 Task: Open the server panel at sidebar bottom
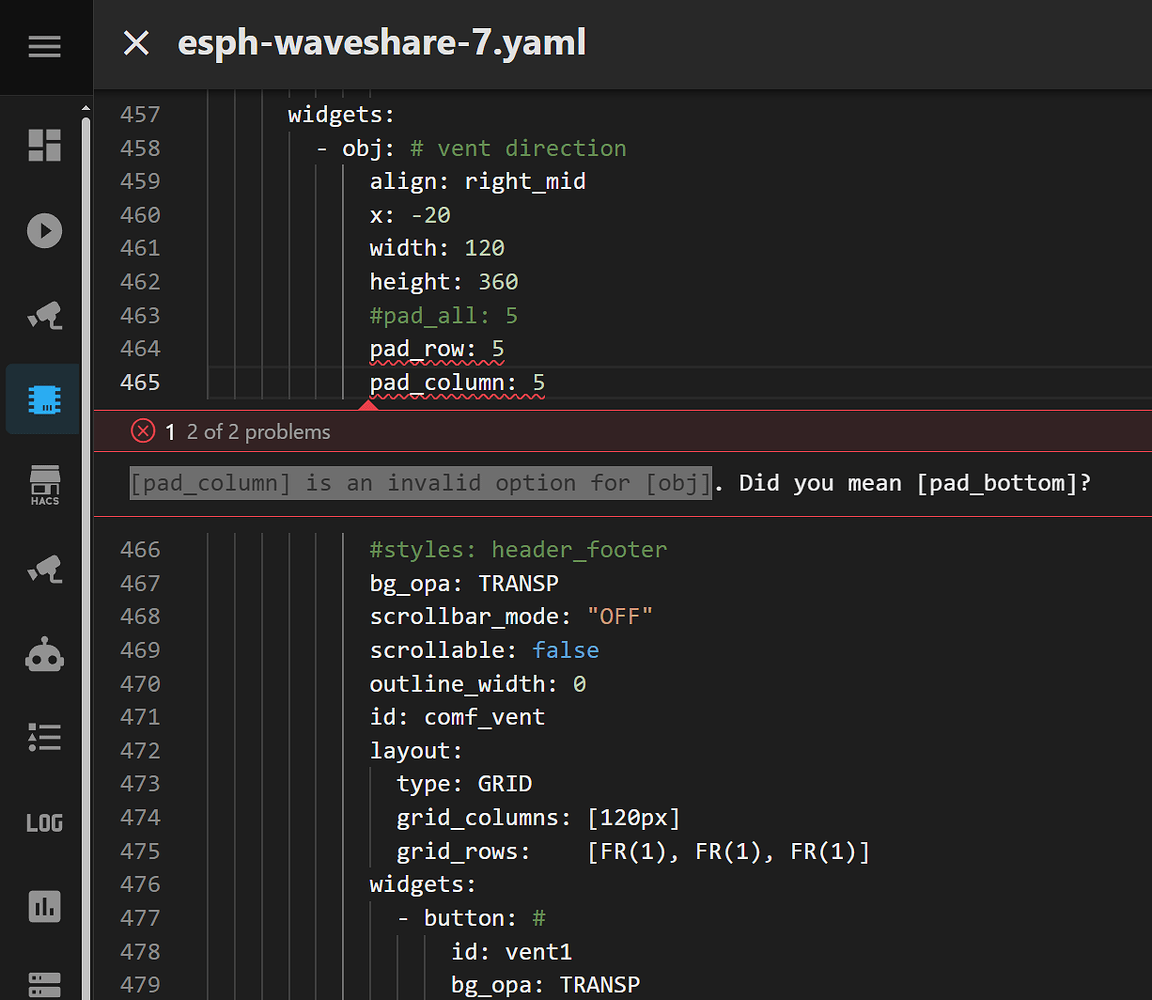45,985
